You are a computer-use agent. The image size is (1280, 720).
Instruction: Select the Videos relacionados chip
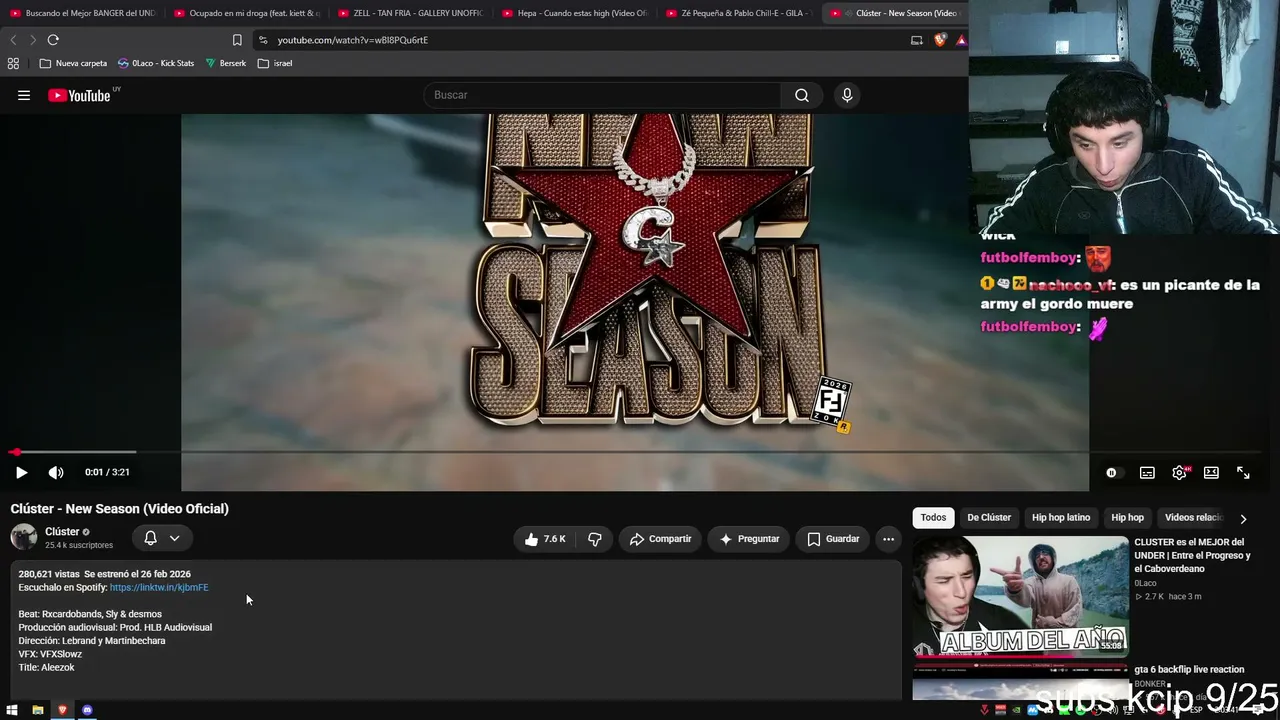[x=1194, y=518]
